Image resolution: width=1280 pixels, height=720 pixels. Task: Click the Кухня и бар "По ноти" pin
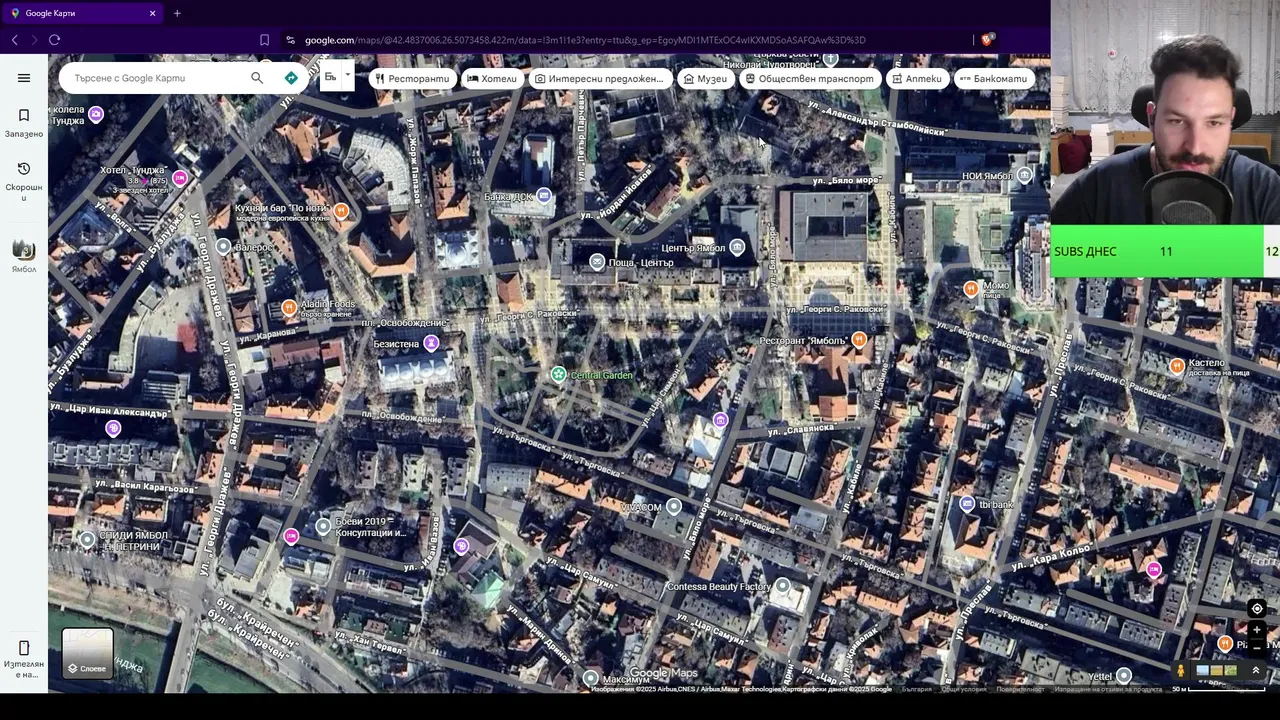[x=341, y=211]
